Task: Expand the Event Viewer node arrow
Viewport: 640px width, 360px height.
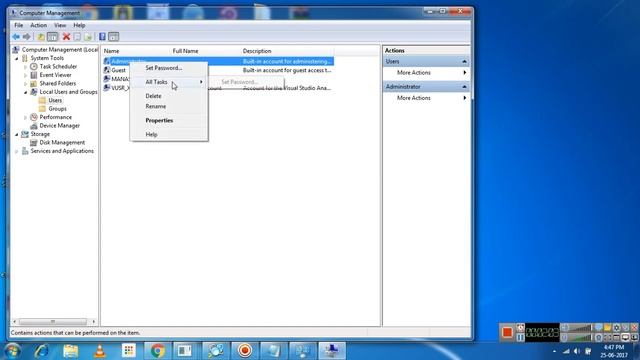Action: [25, 75]
